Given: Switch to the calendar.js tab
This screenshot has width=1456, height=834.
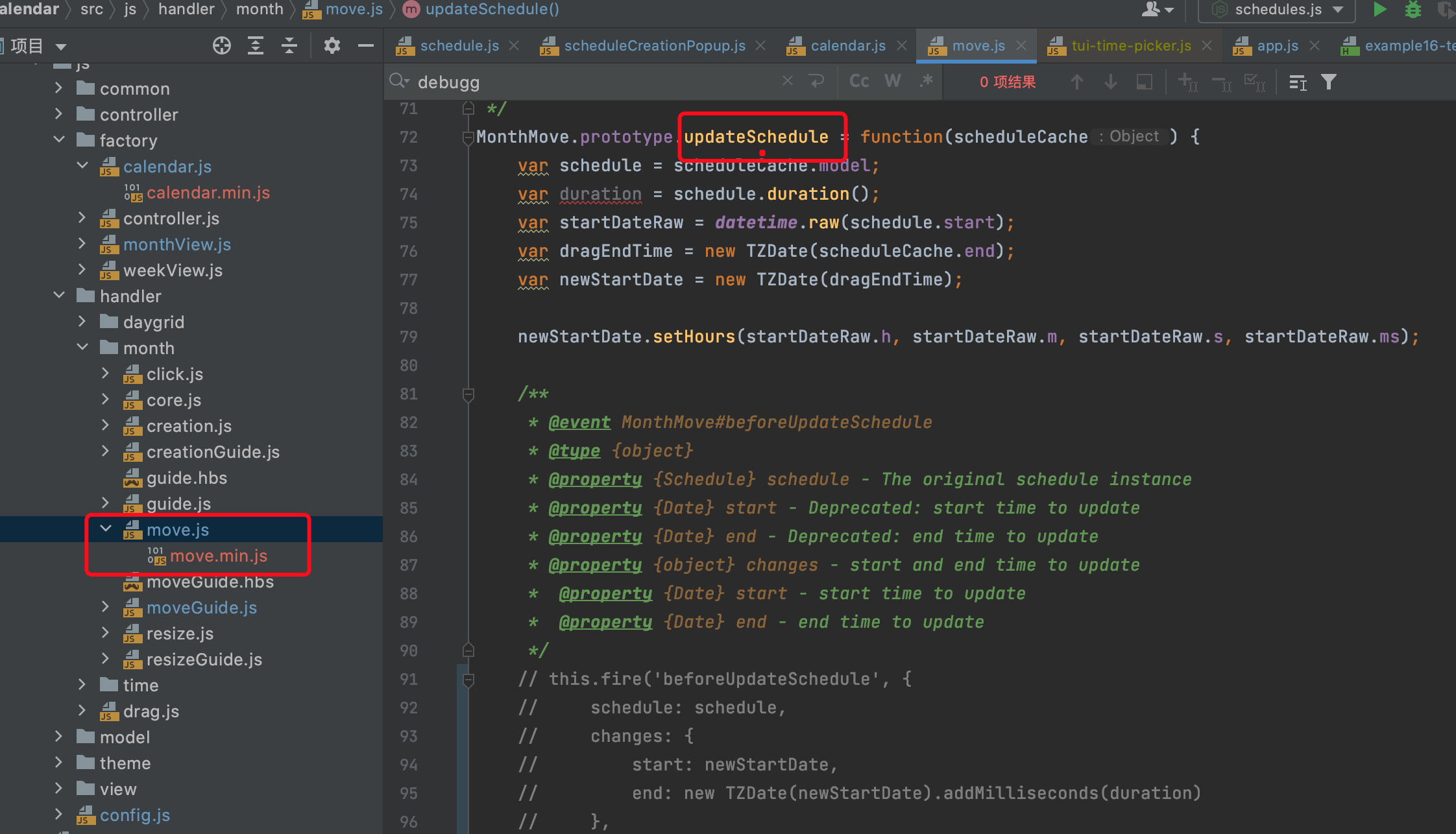Looking at the screenshot, I should 847,45.
